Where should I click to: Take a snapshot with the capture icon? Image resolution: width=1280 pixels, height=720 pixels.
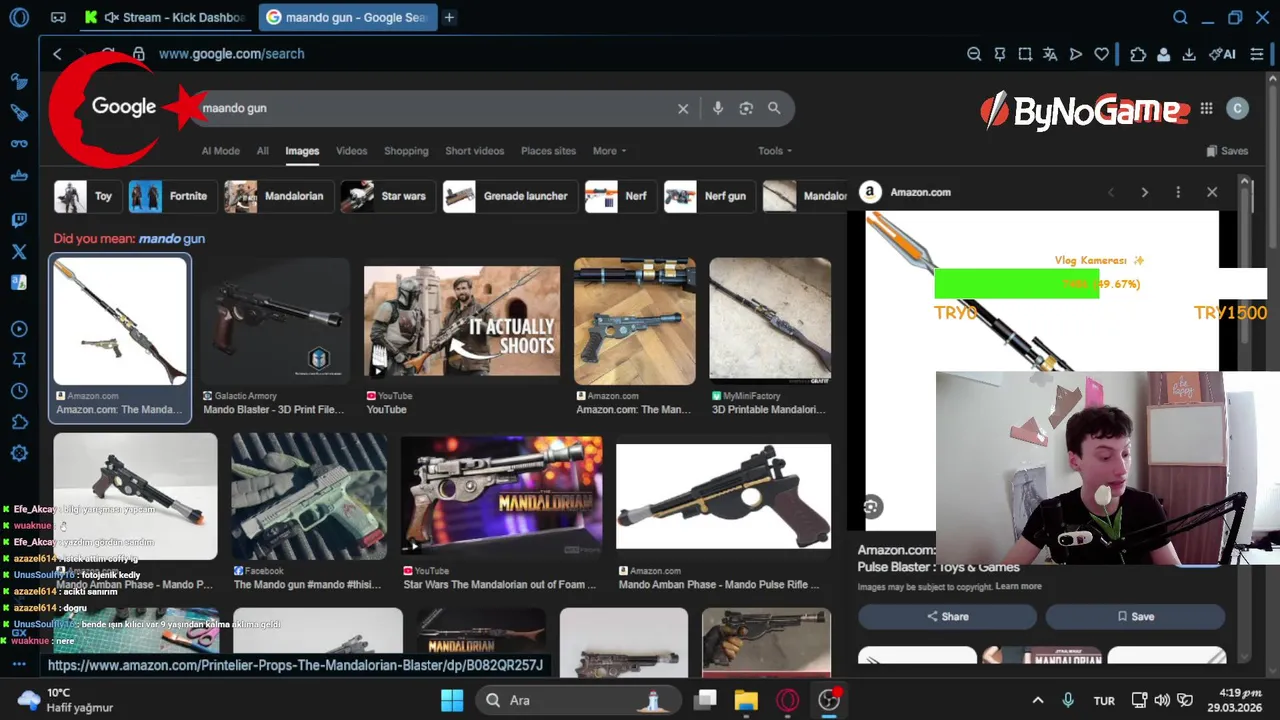pos(1025,54)
